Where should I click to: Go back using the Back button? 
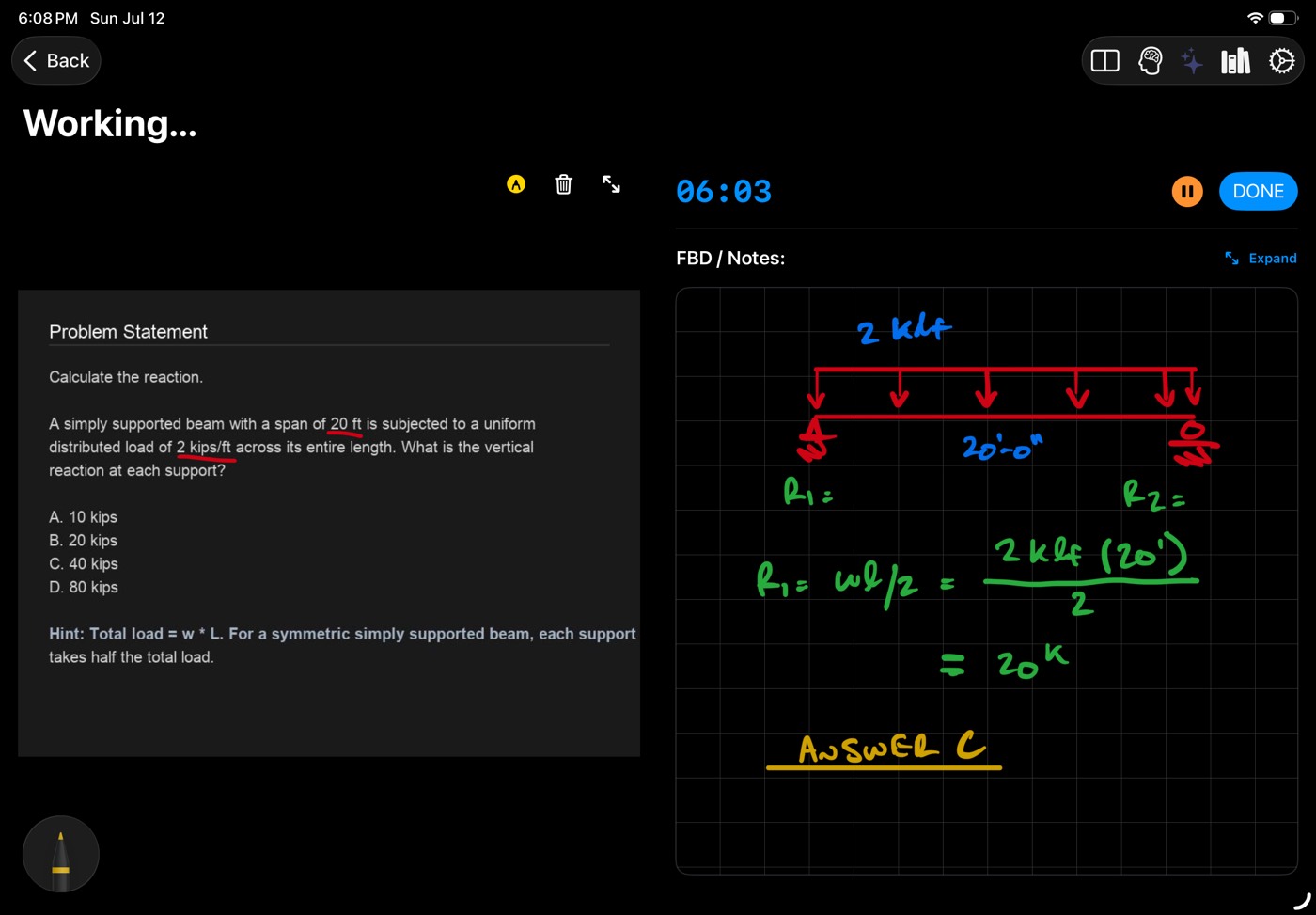(x=56, y=61)
